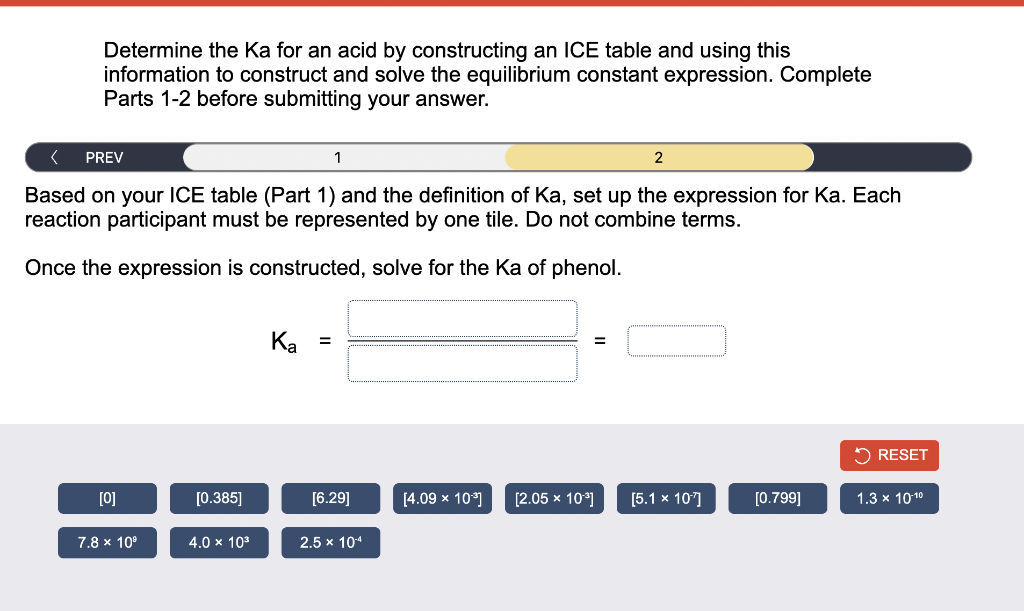Select the [0.799] tile
This screenshot has width=1024, height=611.
[x=777, y=498]
